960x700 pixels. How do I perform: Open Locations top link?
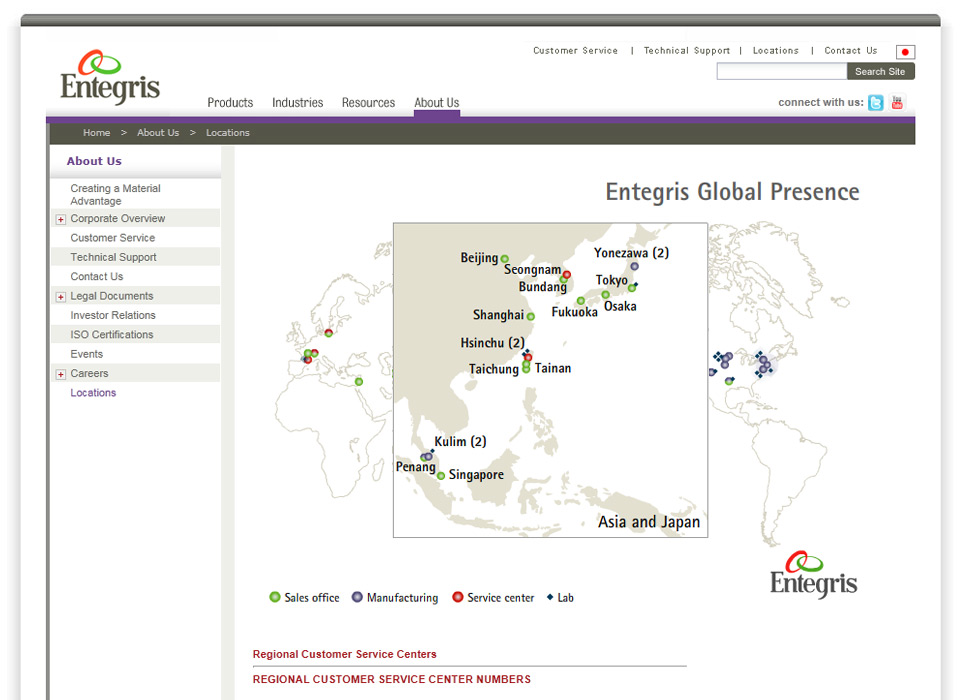click(776, 51)
